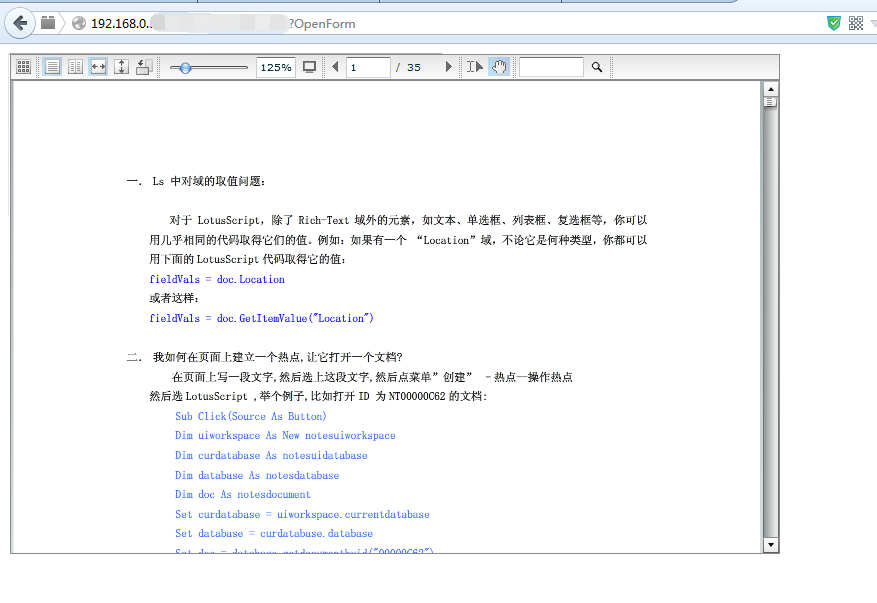Open the QR code icon in address bar
The height and width of the screenshot is (603, 877).
(856, 23)
